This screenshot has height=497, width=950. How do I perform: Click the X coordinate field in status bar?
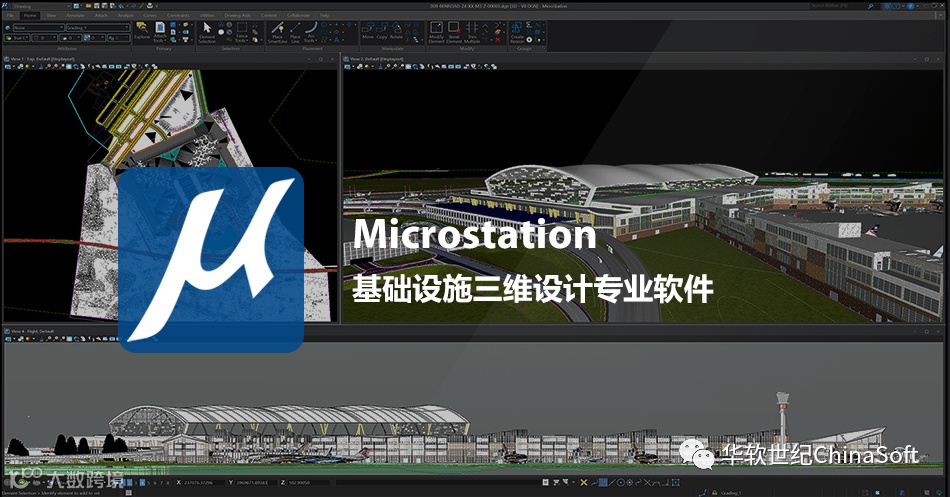pyautogui.click(x=205, y=482)
